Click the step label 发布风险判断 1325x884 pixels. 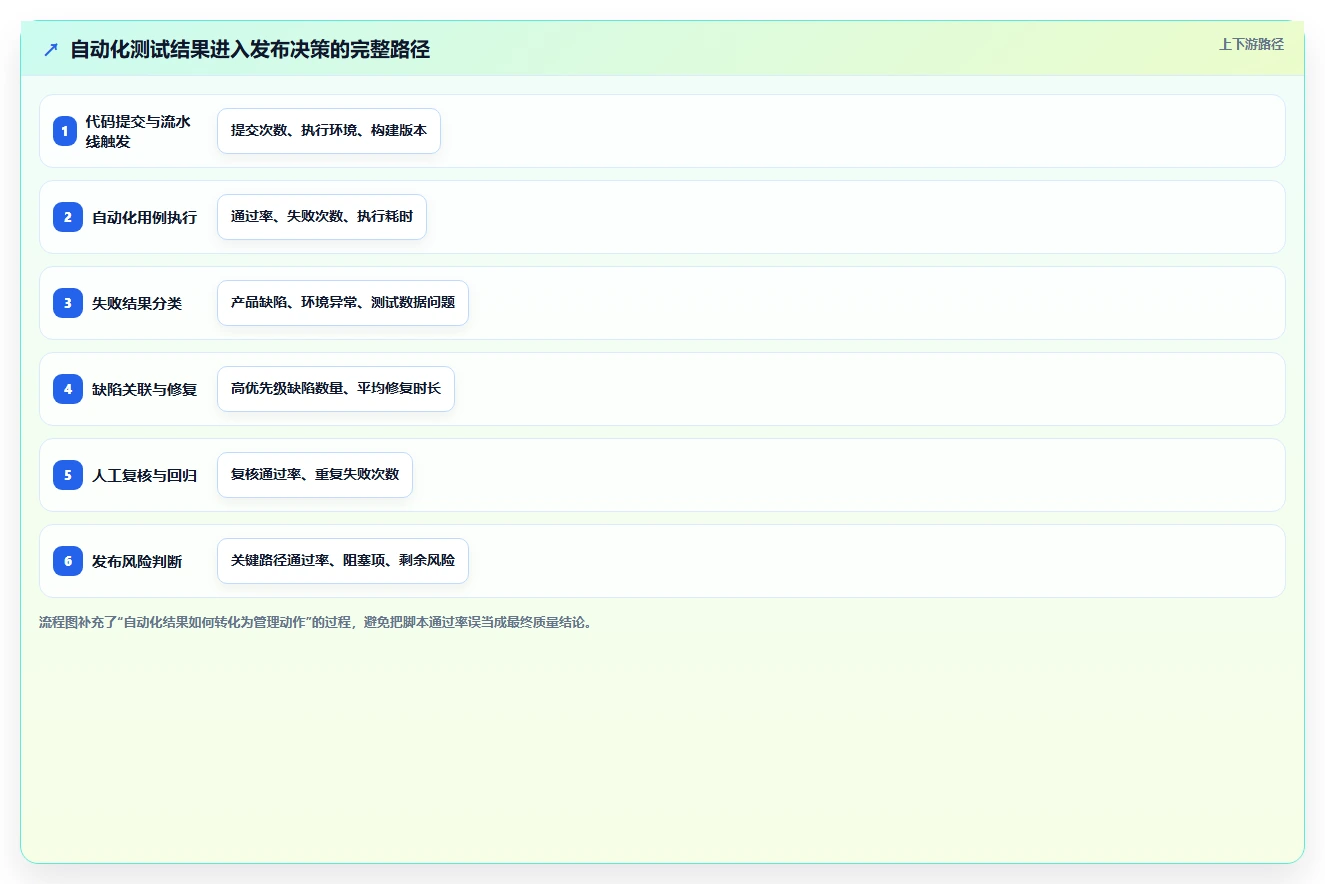pyautogui.click(x=137, y=561)
